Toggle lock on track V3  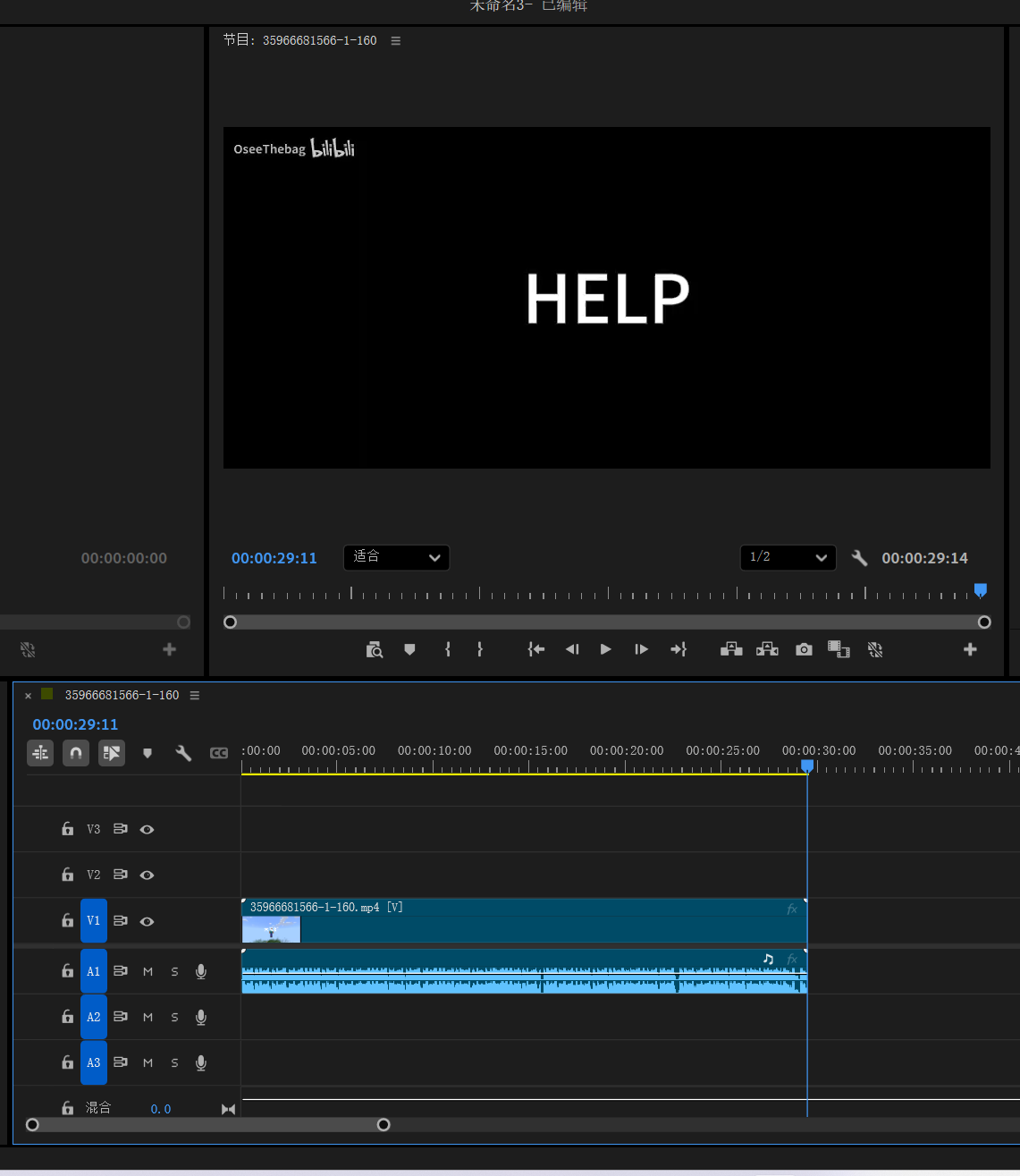tap(67, 829)
